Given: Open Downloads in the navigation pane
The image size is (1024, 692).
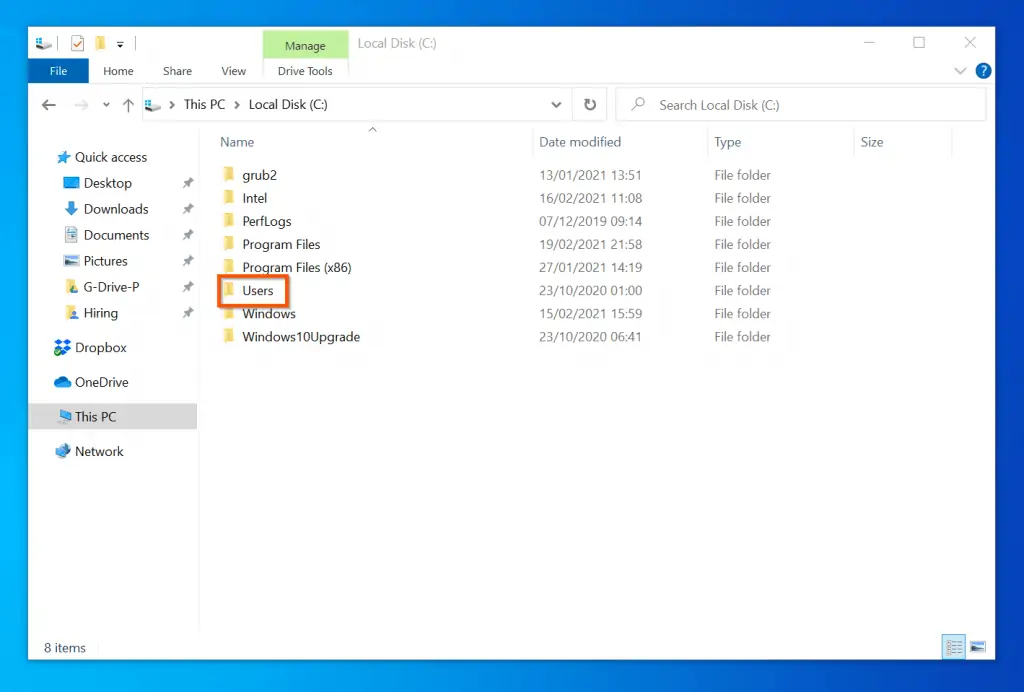Looking at the screenshot, I should 106,209.
